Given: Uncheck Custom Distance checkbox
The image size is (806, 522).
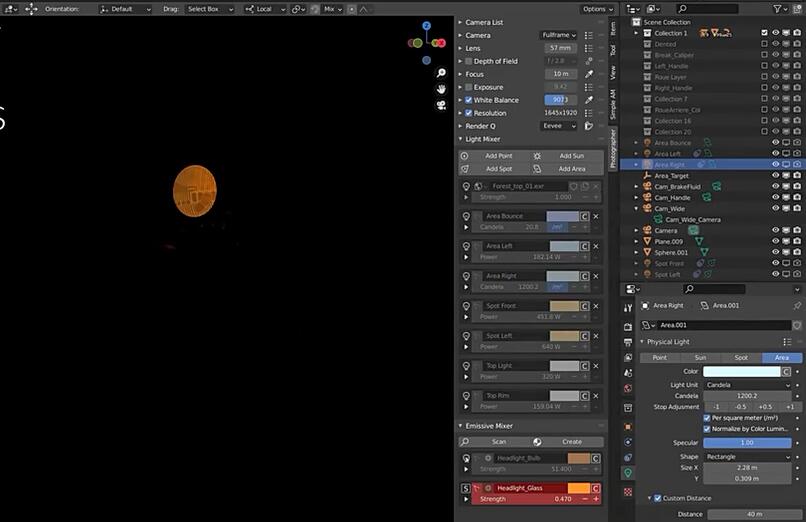Looking at the screenshot, I should (x=657, y=498).
